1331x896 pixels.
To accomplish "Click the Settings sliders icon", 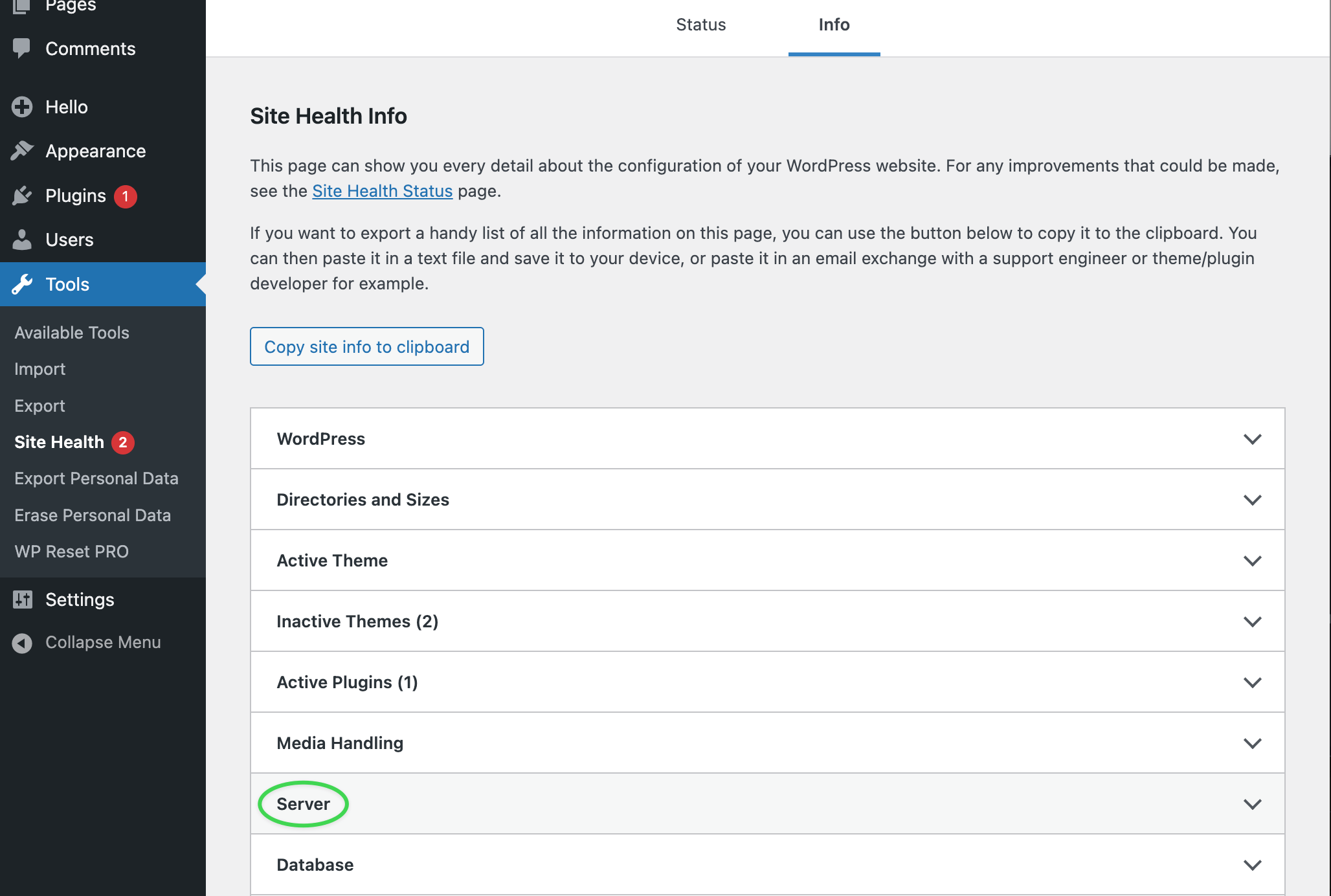I will point(22,599).
